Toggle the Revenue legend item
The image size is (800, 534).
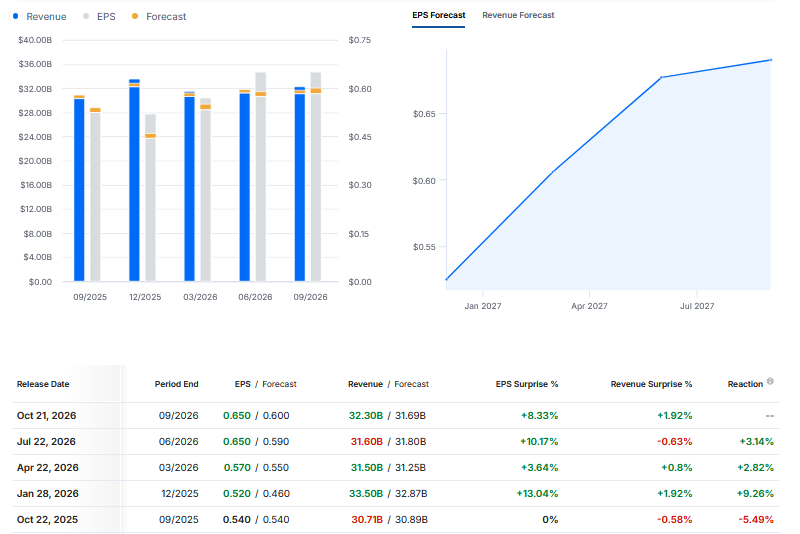(40, 16)
